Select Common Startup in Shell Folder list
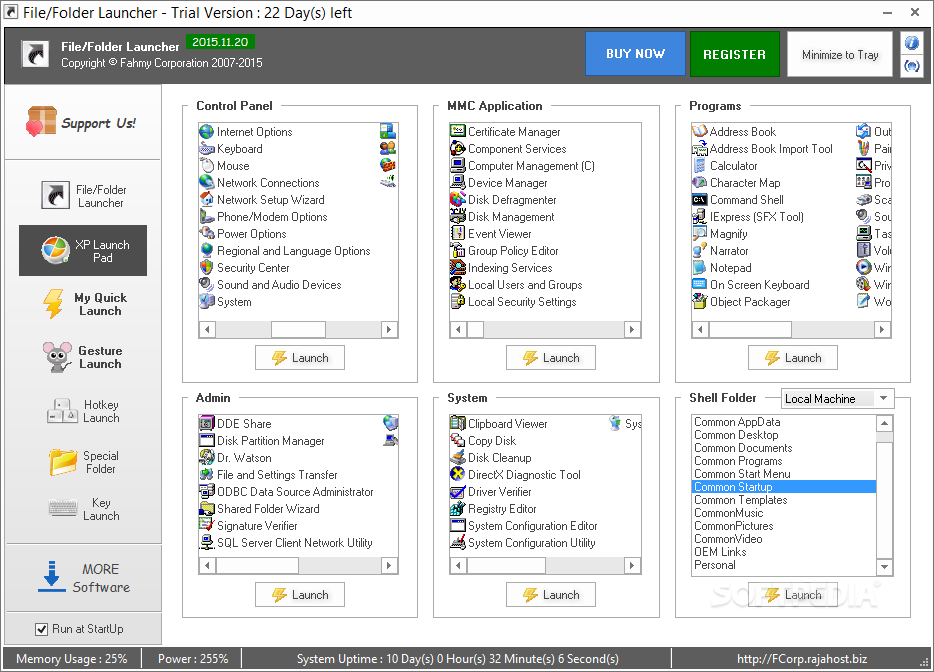This screenshot has width=934, height=672. point(784,487)
